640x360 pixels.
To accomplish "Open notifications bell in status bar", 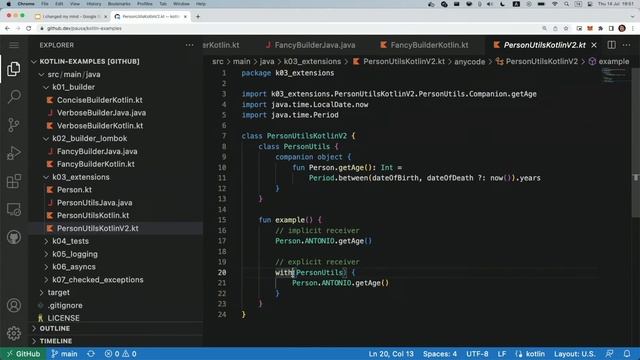I will 627,354.
